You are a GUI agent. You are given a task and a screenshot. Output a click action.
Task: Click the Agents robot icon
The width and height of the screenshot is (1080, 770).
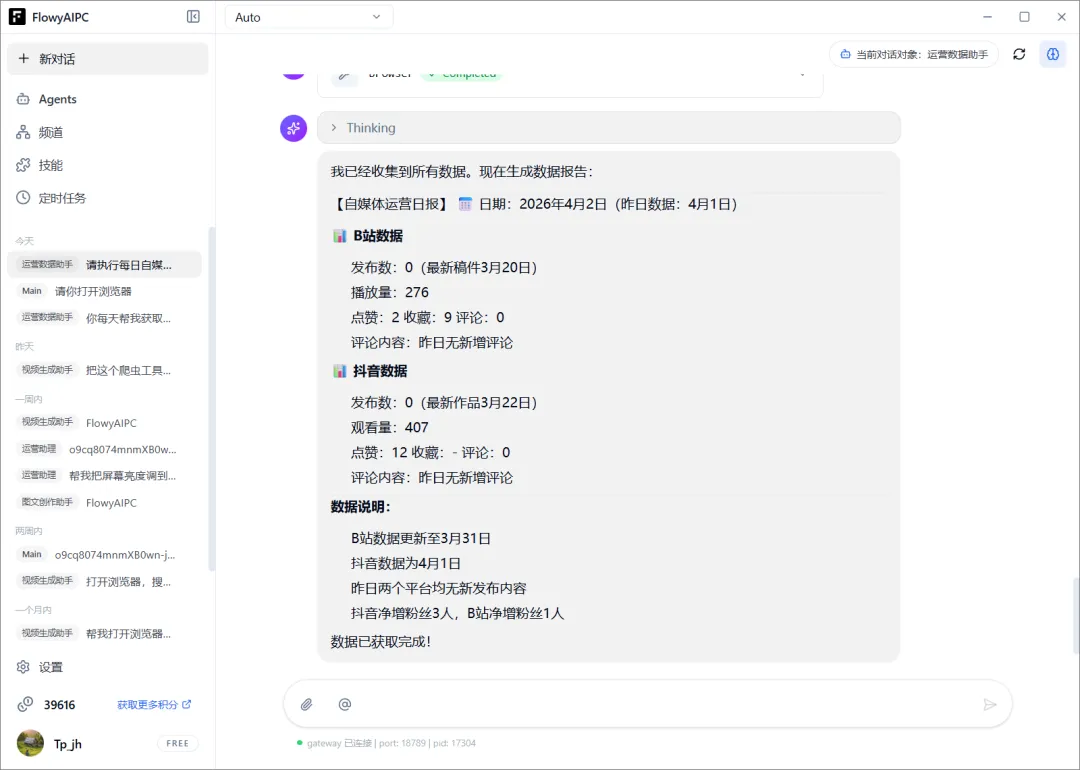pyautogui.click(x=23, y=99)
